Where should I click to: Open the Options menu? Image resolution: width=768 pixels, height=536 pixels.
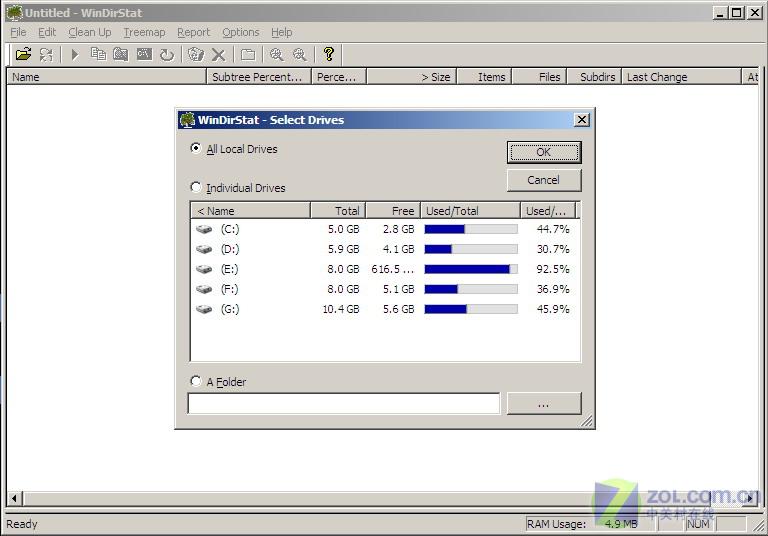240,32
